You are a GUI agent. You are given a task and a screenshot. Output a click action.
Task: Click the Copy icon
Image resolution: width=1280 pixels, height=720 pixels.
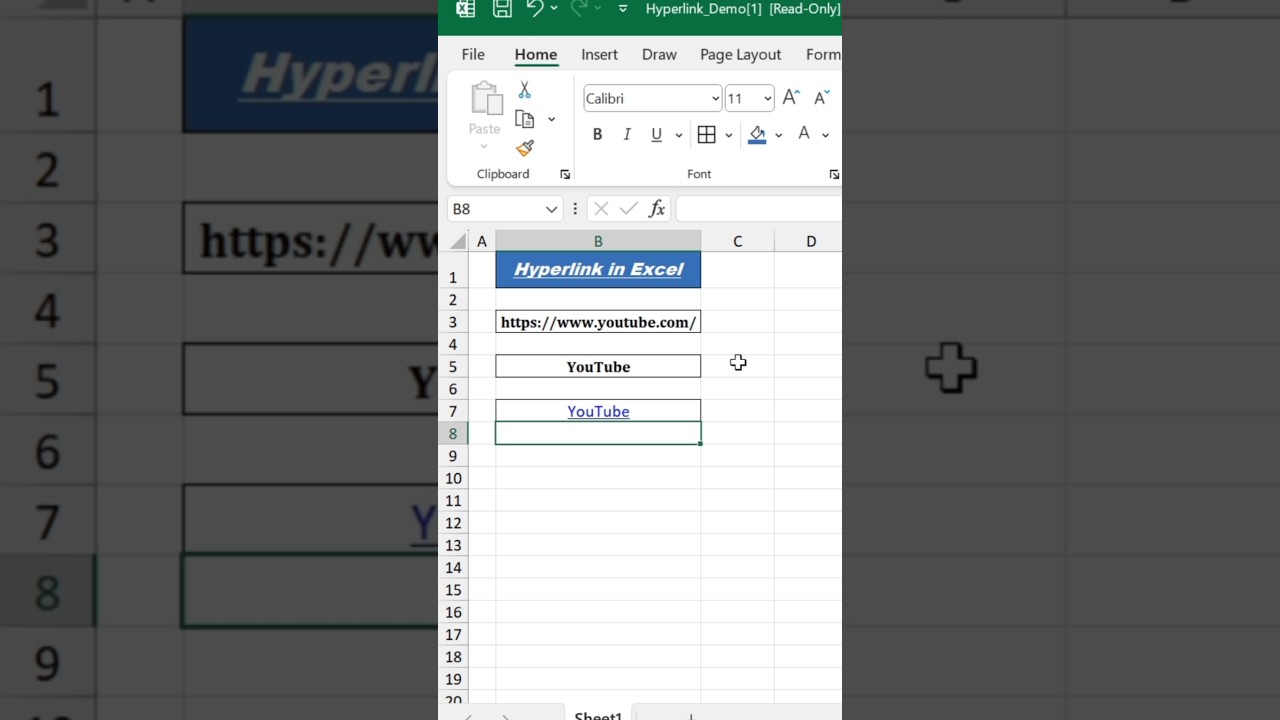[x=525, y=119]
